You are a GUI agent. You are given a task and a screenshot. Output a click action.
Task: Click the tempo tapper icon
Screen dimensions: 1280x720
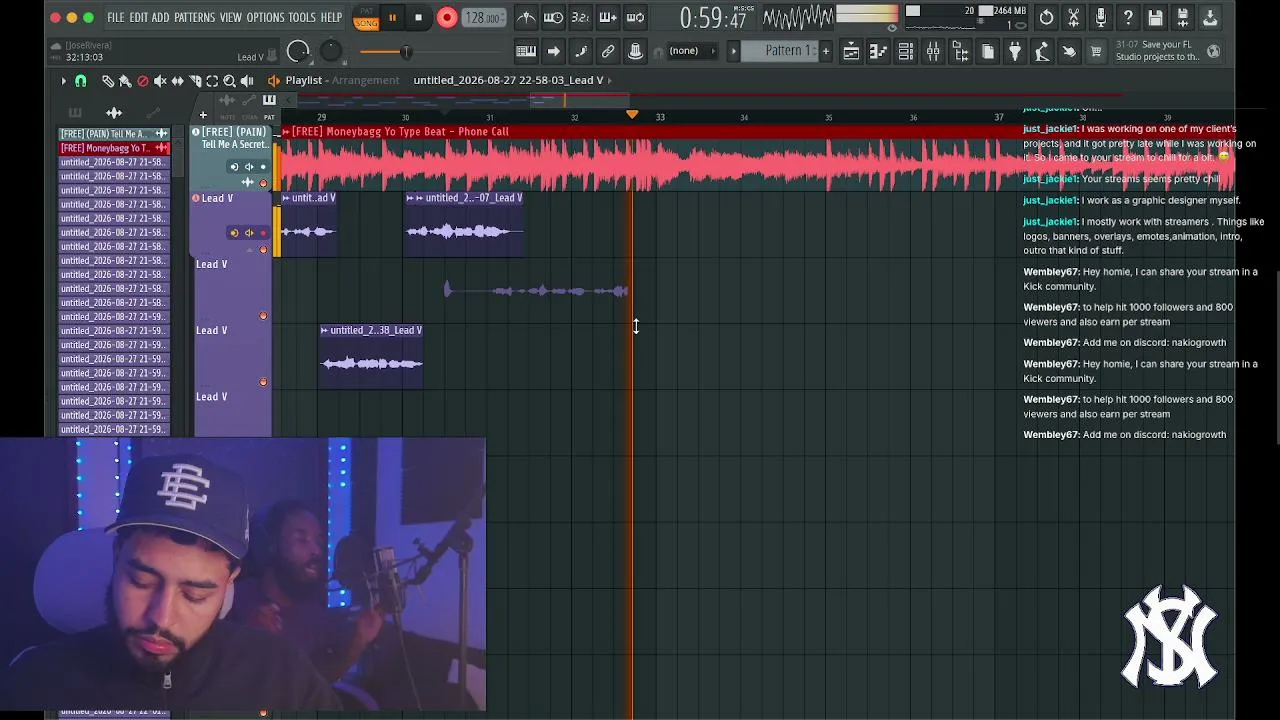1042,51
